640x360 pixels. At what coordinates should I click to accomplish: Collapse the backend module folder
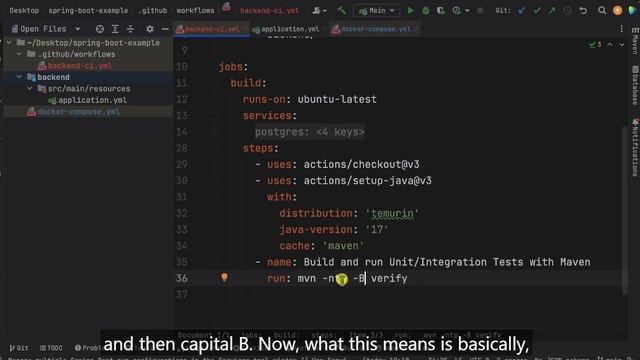click(x=19, y=77)
